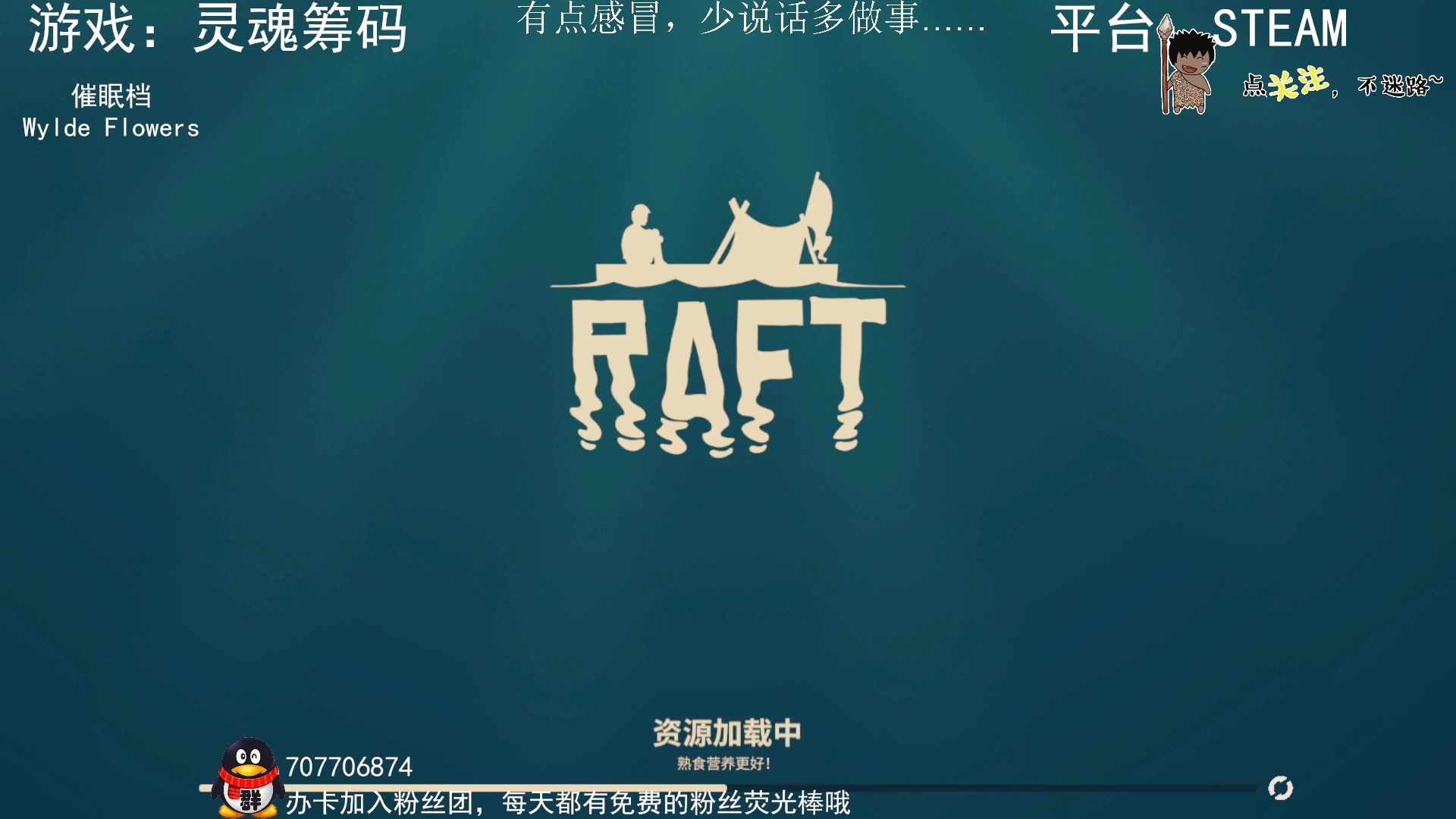Click the QQ group penguin icon
This screenshot has width=1456, height=819.
(247, 773)
